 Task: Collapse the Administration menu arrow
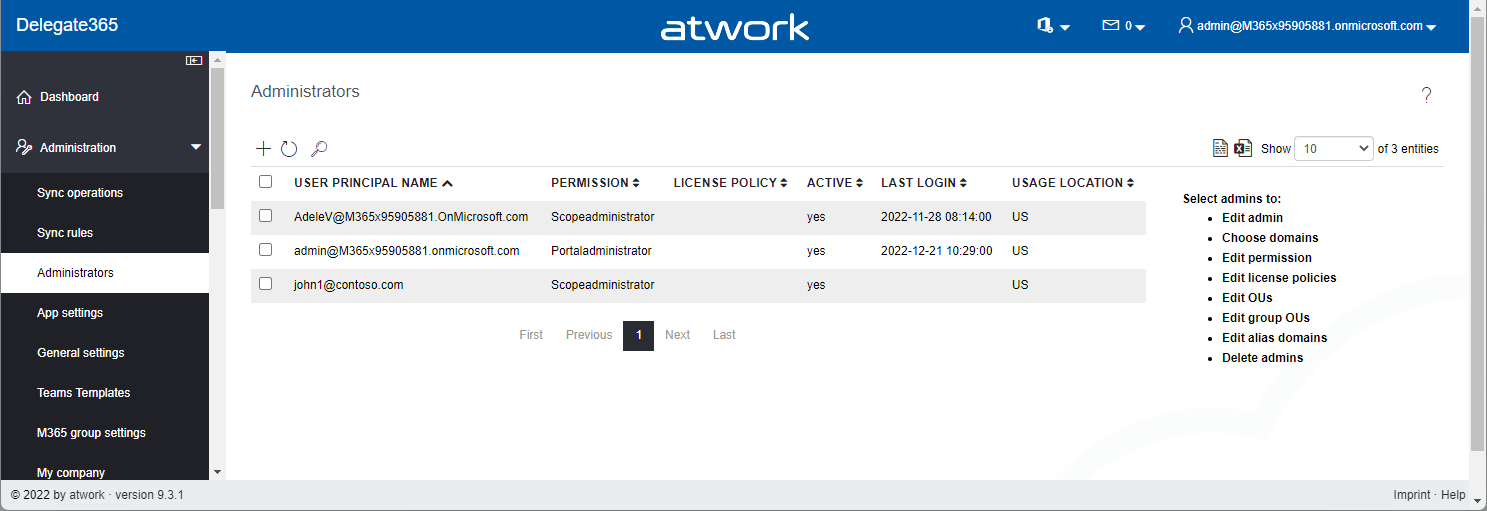coord(195,148)
